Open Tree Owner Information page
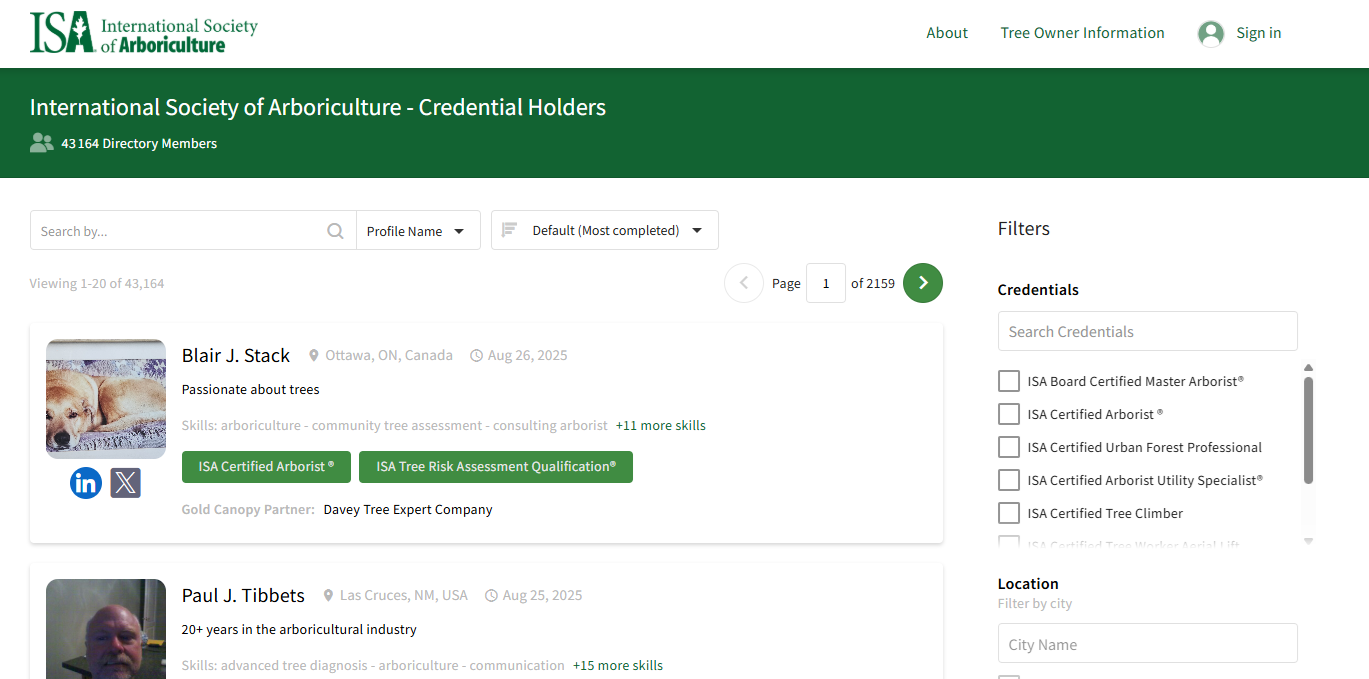Screen dimensions: 1369x679 tap(1082, 33)
